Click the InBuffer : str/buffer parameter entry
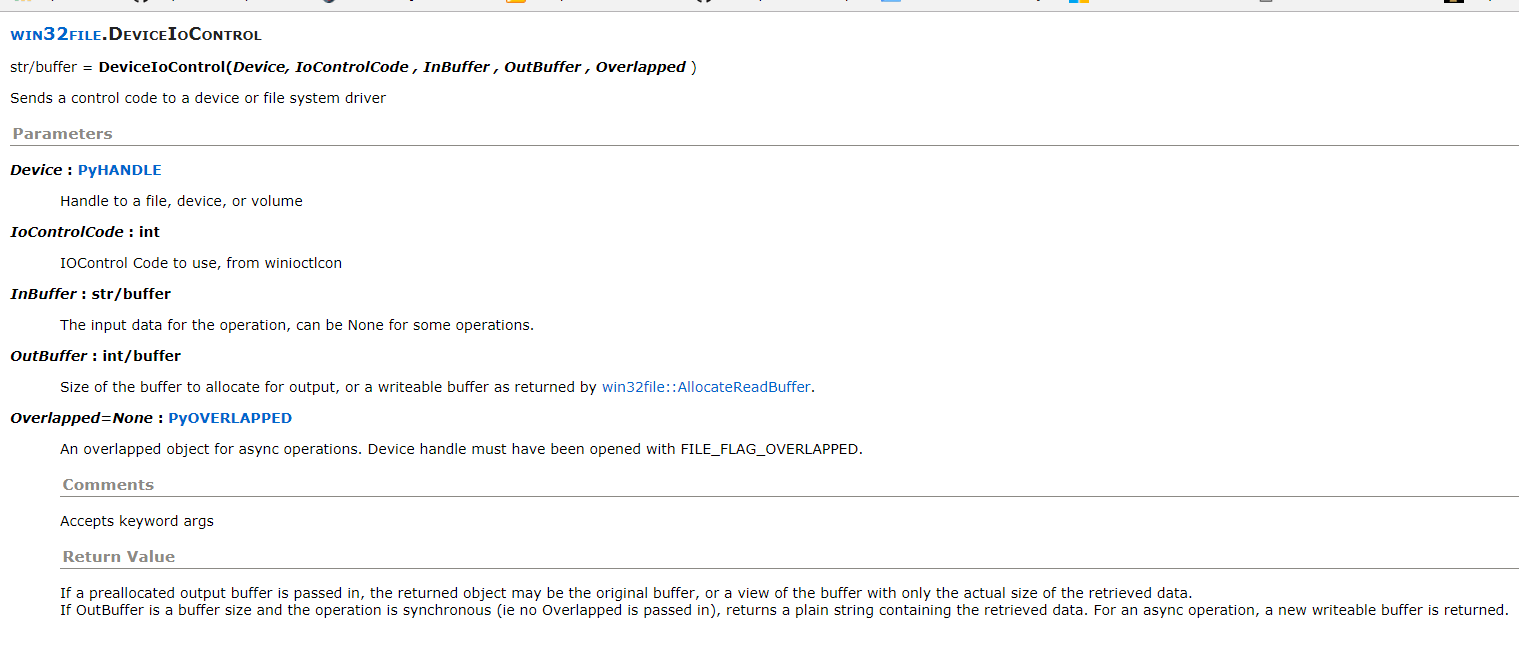1519x654 pixels. tap(90, 294)
